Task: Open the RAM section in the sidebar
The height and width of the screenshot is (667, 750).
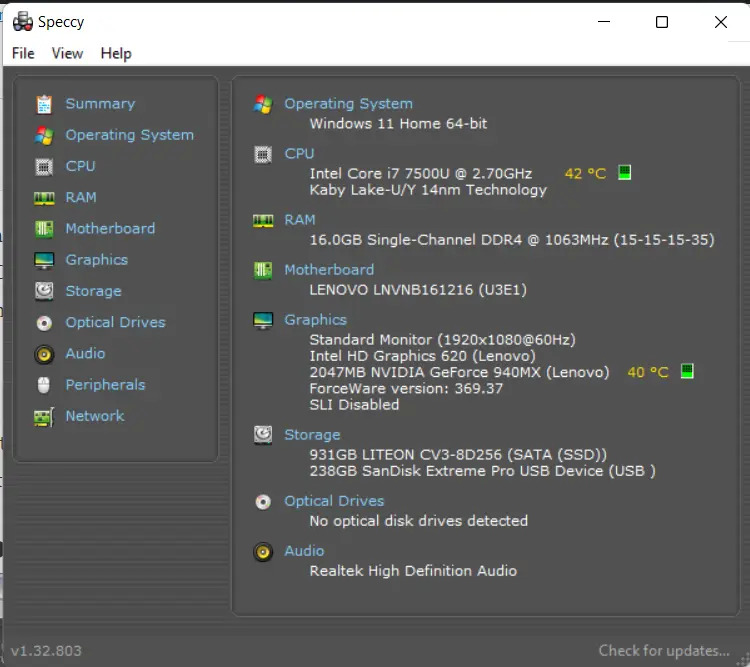Action: click(81, 197)
